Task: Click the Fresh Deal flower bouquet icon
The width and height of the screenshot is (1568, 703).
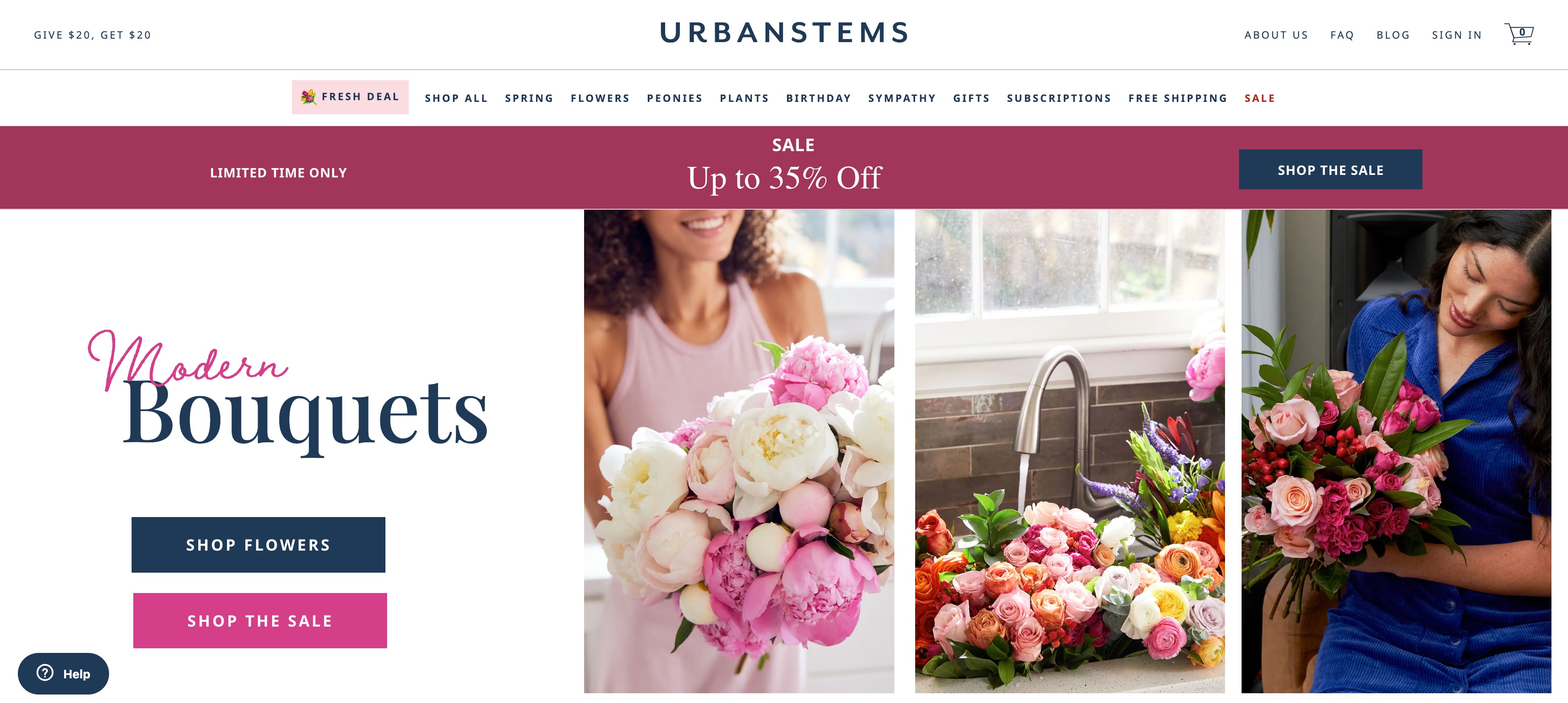Action: pyautogui.click(x=309, y=96)
